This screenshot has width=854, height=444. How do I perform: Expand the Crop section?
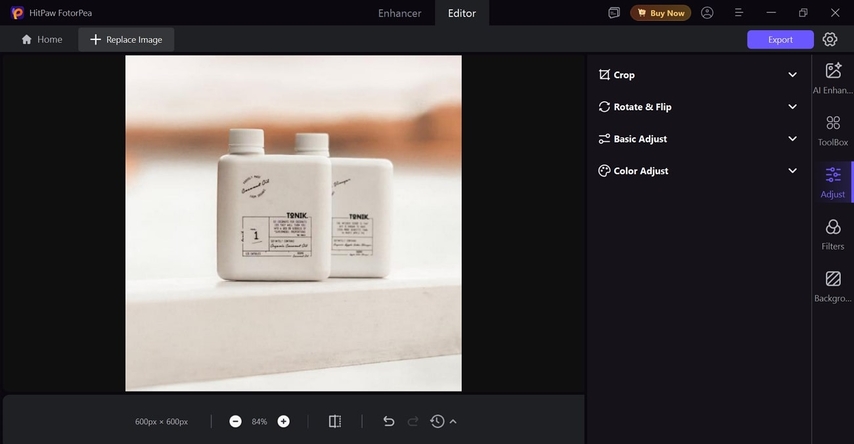pyautogui.click(x=698, y=75)
